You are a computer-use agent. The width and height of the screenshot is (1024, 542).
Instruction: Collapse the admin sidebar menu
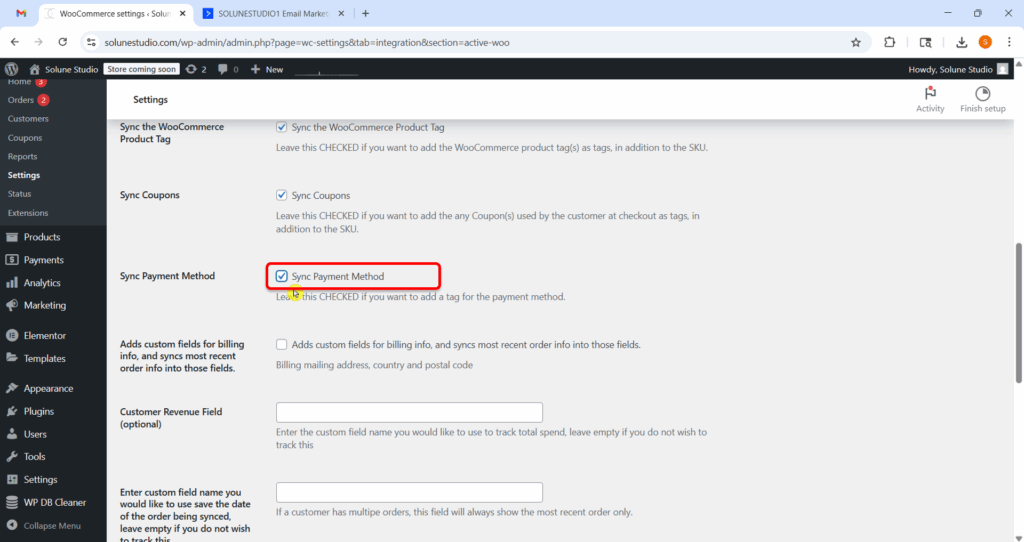(52, 526)
